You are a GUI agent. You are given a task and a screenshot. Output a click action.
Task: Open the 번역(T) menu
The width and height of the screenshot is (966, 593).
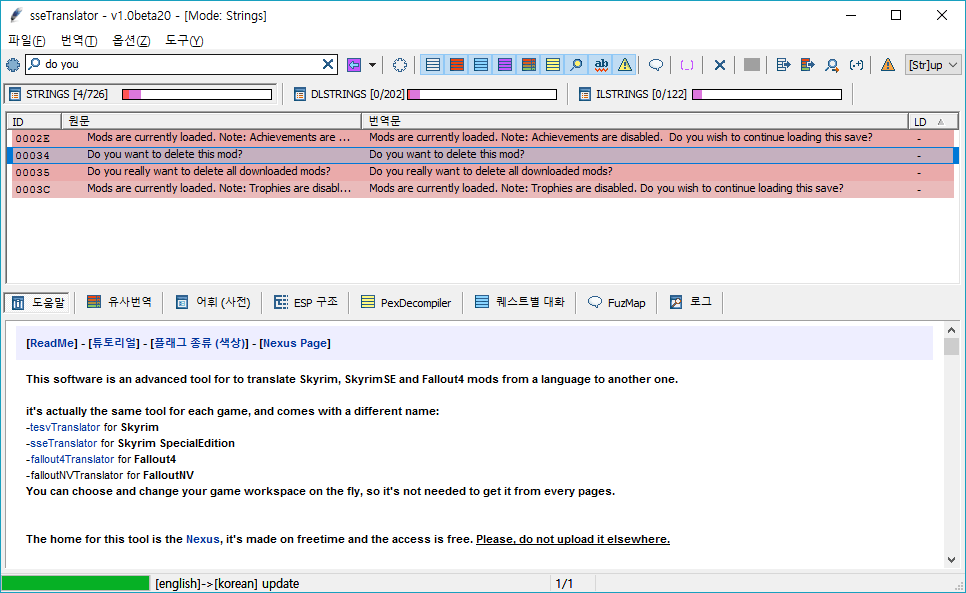[x=79, y=40]
